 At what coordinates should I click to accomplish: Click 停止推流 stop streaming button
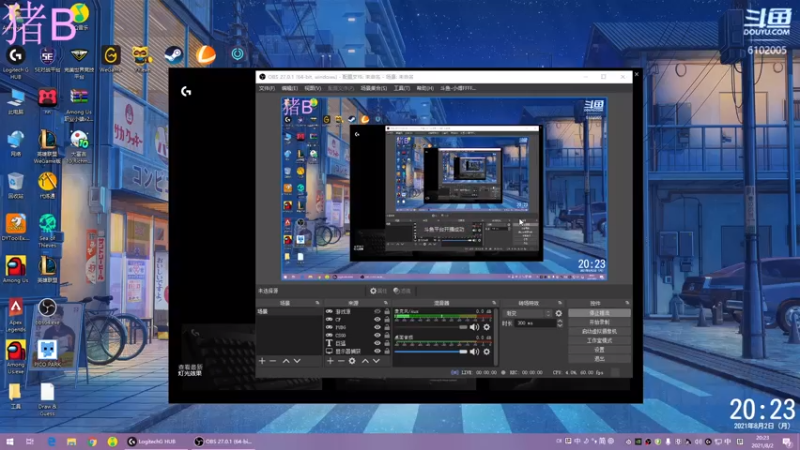click(599, 313)
